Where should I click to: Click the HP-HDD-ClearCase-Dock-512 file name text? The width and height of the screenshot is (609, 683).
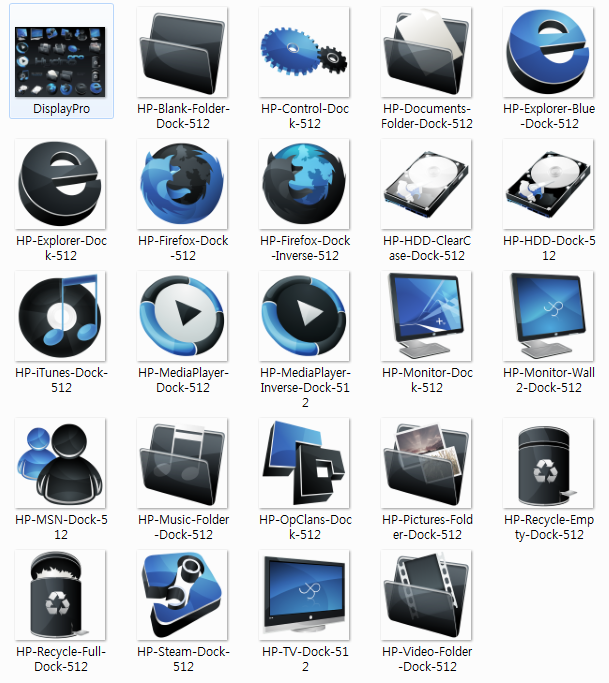pos(427,248)
